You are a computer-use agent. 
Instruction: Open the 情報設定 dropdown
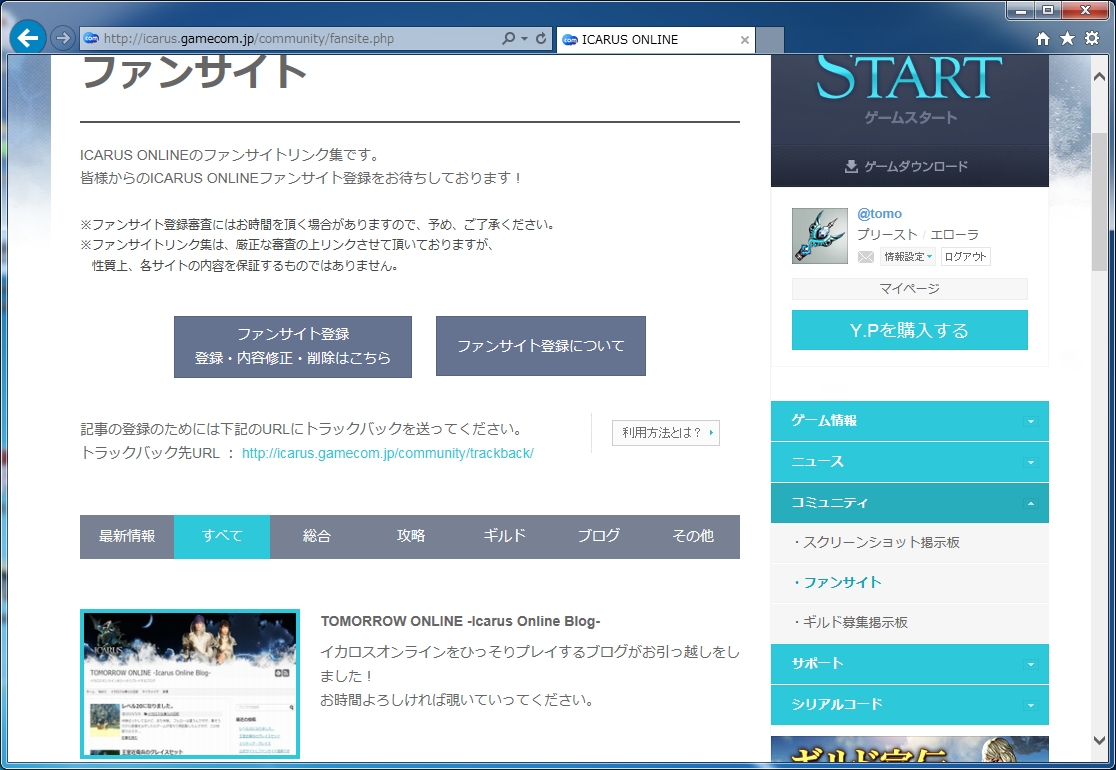click(907, 257)
